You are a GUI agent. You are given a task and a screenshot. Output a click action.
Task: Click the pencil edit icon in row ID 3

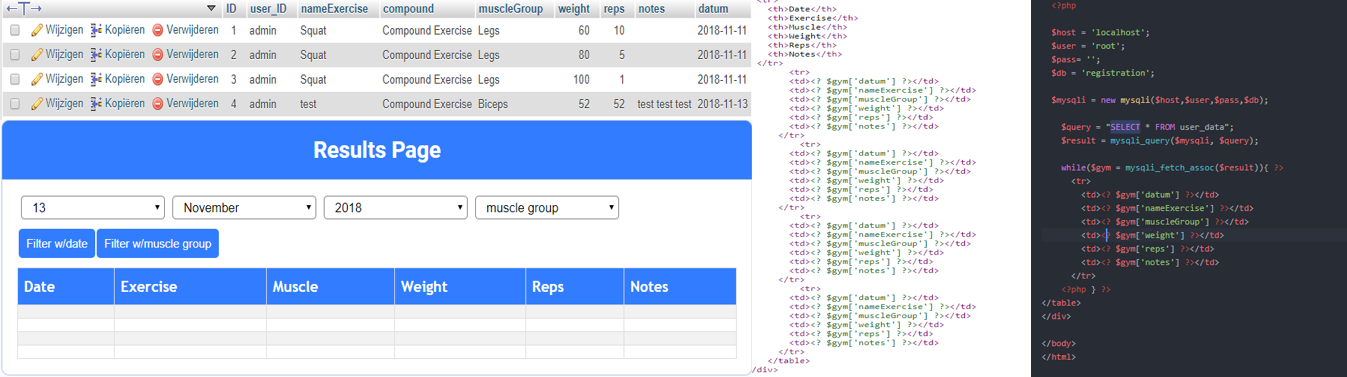pyautogui.click(x=36, y=79)
